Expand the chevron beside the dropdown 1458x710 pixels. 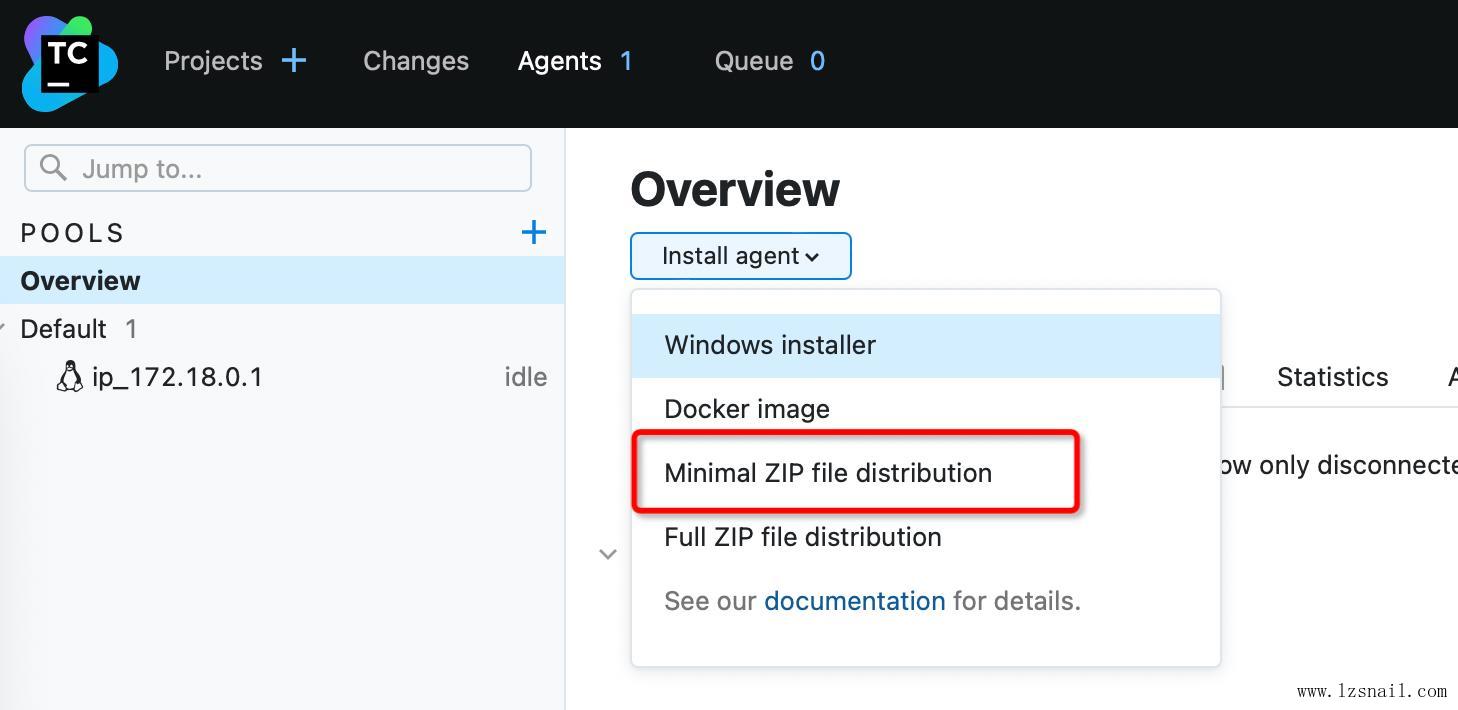607,554
